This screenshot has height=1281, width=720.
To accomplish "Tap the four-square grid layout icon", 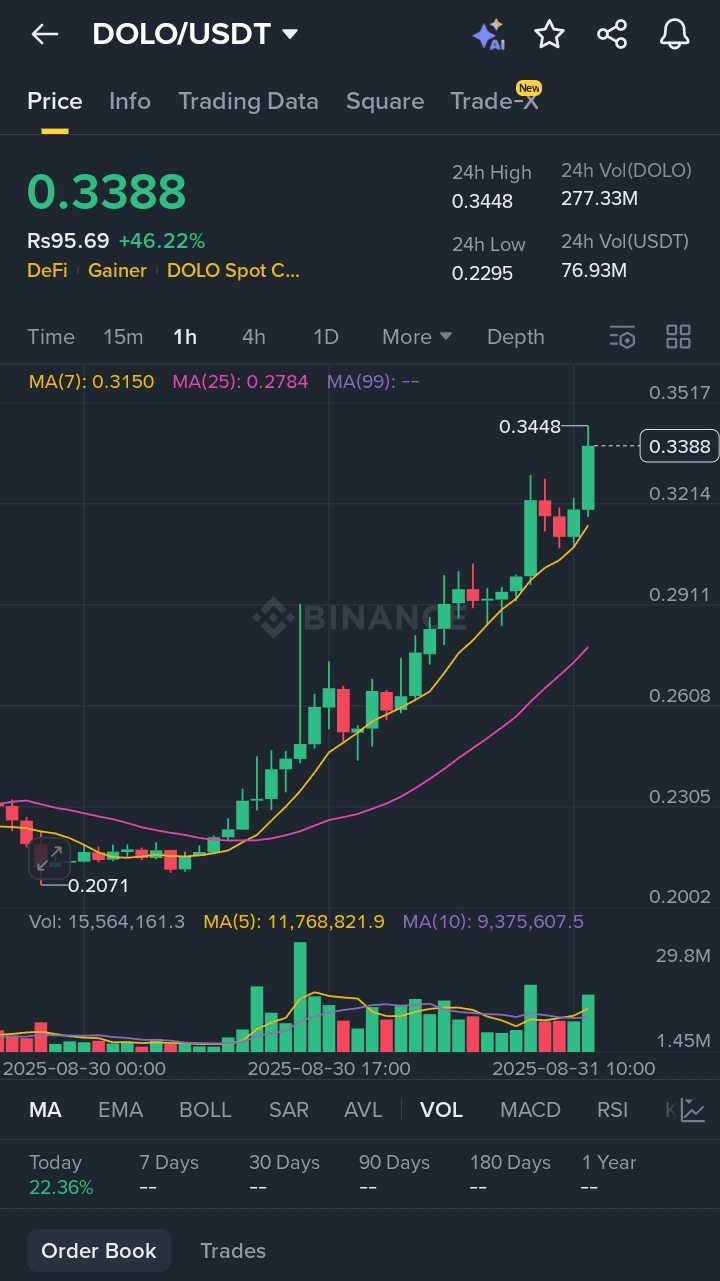I will pyautogui.click(x=679, y=337).
